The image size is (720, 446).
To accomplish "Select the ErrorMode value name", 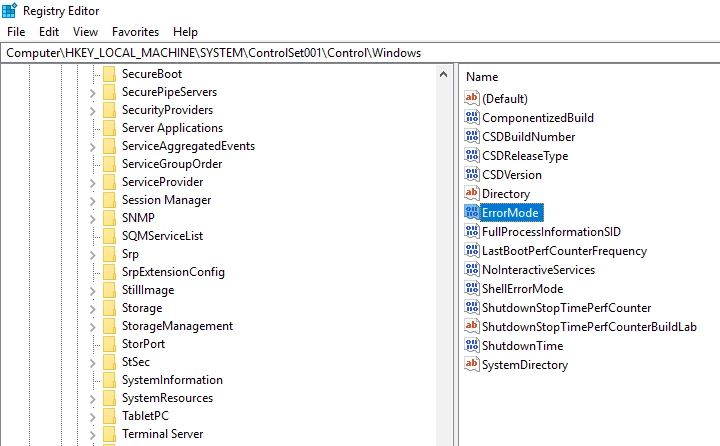I will coord(510,213).
